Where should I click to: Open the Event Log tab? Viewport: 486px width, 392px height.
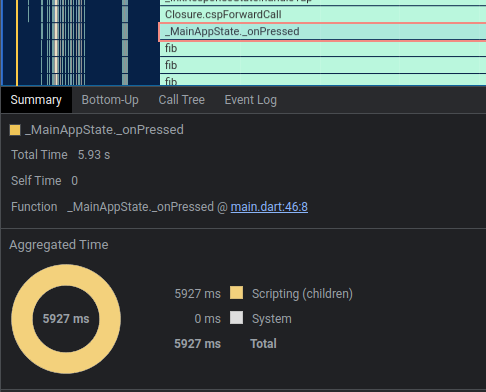tap(251, 100)
